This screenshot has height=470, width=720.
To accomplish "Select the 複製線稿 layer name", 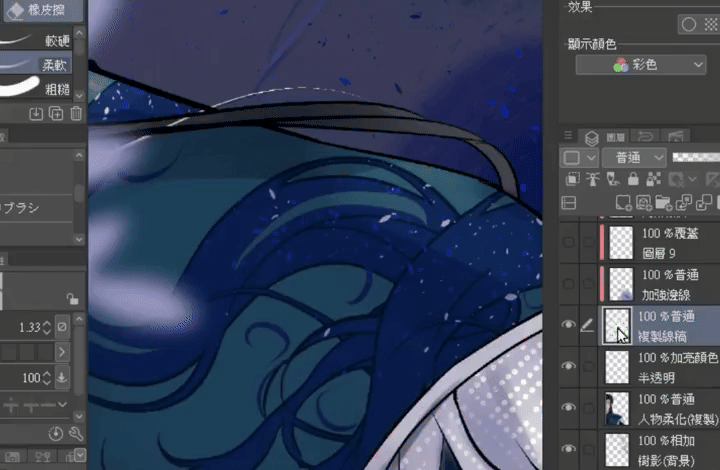I will pos(662,336).
